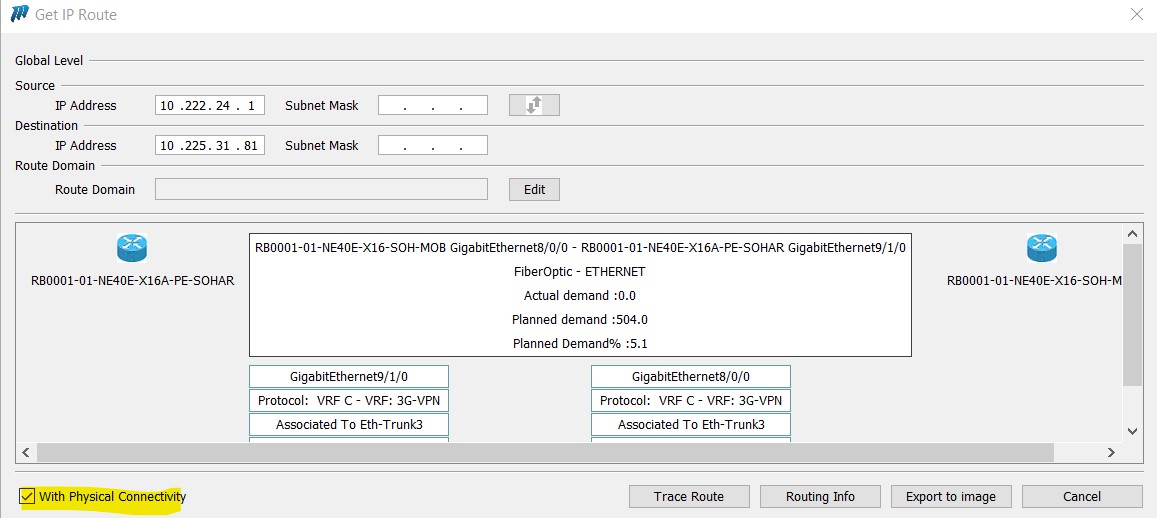The width and height of the screenshot is (1157, 518).
Task: Click the Destination IP Address field
Action: point(210,145)
